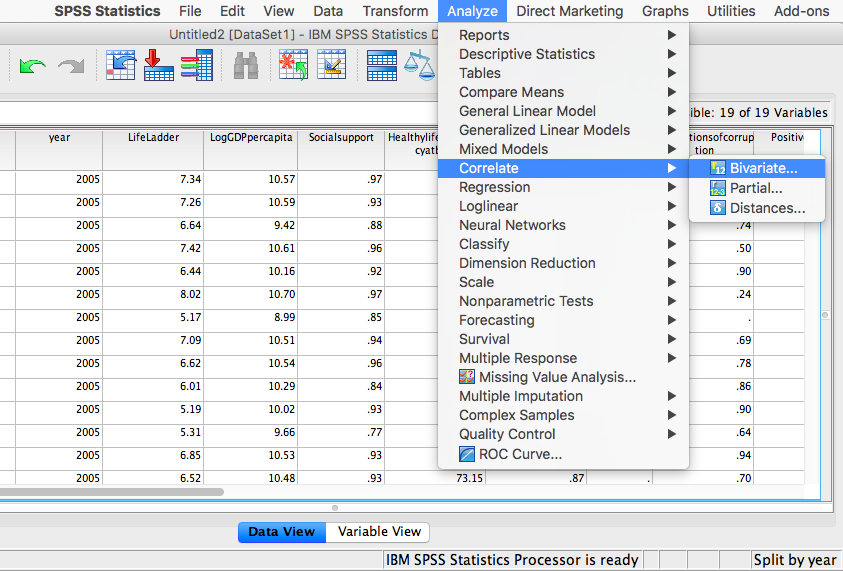The image size is (843, 571).
Task: Open the SPSS Statistics application menu
Action: click(107, 11)
